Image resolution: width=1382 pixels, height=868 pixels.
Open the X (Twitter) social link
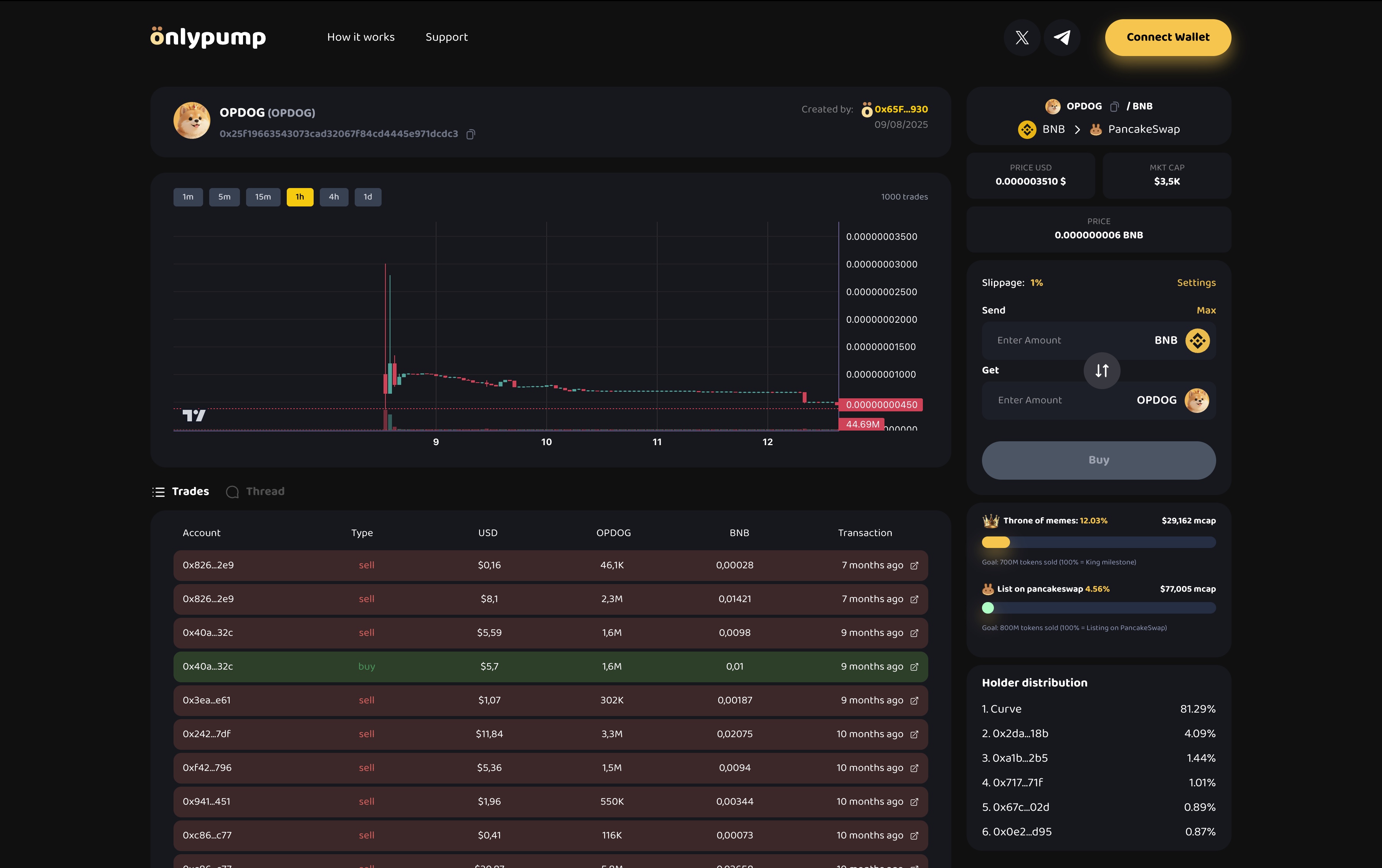(x=1022, y=37)
